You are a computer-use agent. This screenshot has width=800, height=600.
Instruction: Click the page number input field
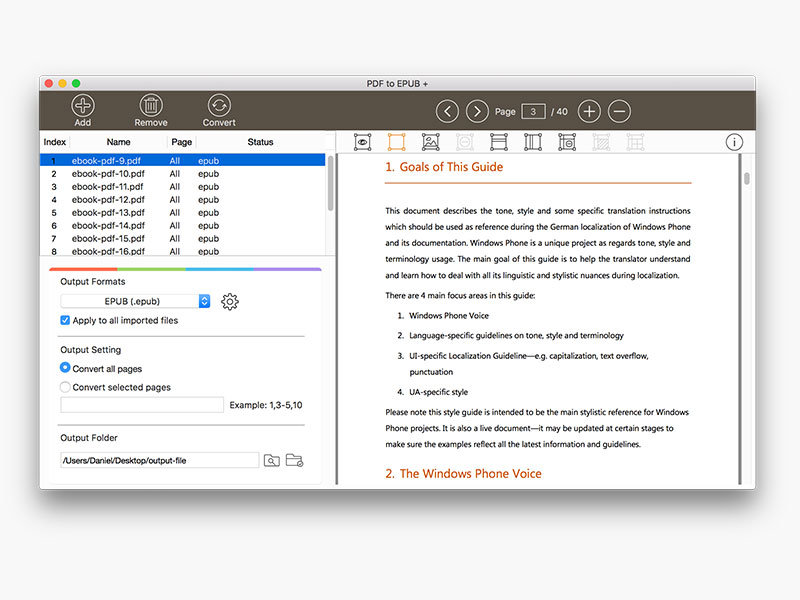pyautogui.click(x=533, y=111)
